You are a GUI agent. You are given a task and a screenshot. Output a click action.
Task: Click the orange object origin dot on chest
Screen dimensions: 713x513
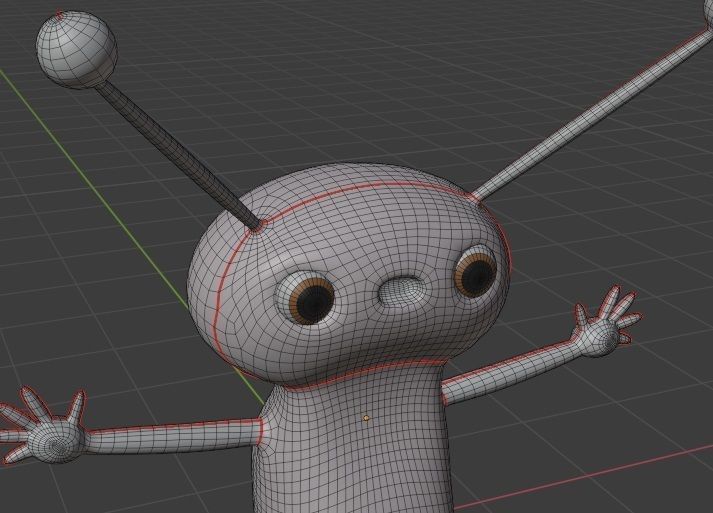[366, 417]
